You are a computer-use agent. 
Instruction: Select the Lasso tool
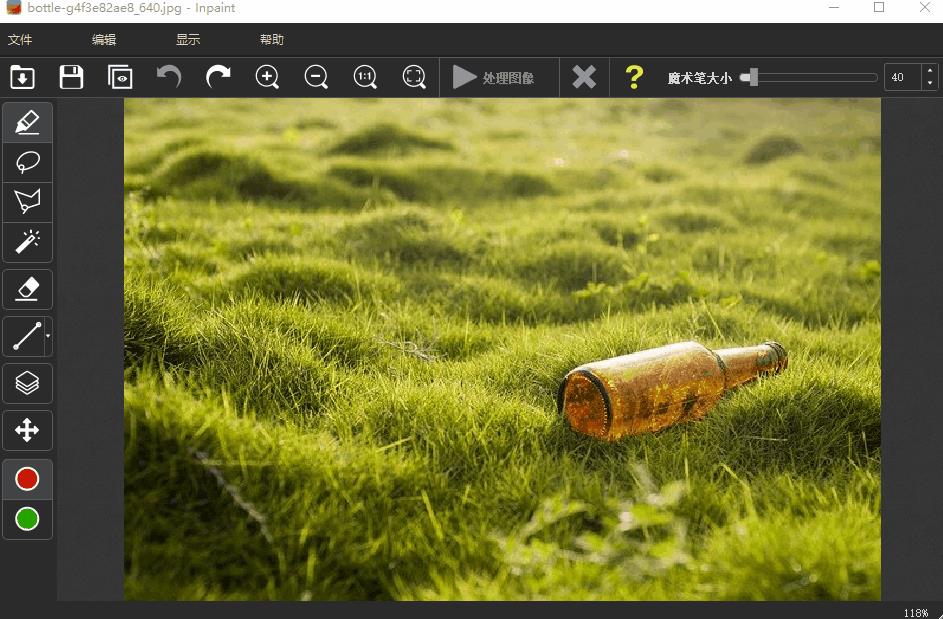28,162
